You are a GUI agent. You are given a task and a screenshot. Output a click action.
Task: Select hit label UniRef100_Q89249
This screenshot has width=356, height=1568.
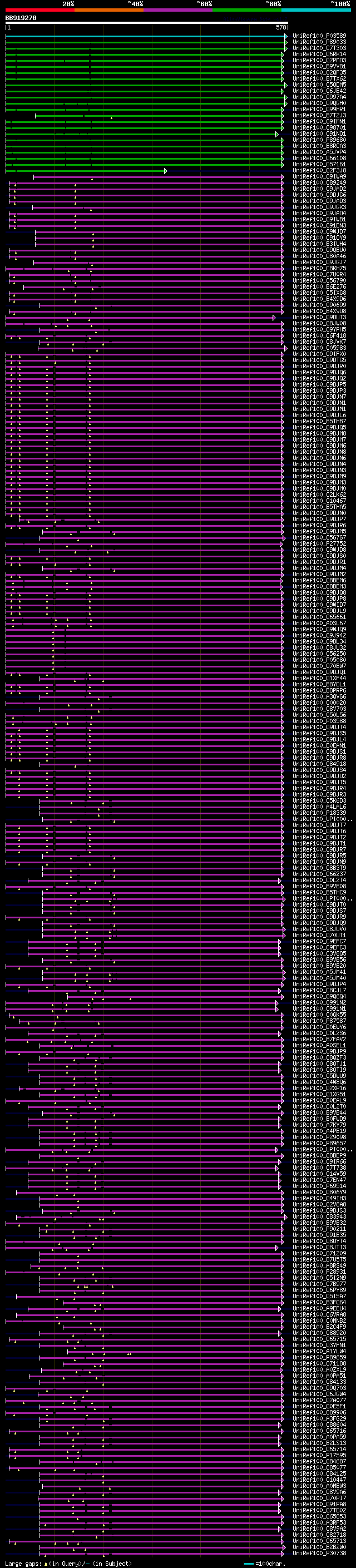coord(319,182)
